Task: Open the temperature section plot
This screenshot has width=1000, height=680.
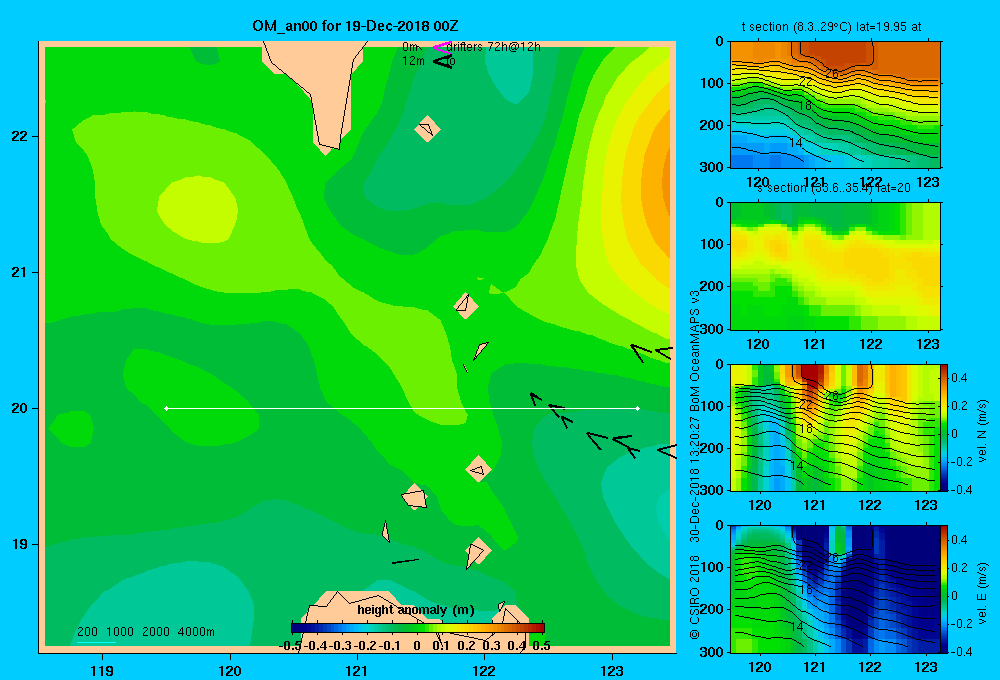Action: [x=835, y=105]
